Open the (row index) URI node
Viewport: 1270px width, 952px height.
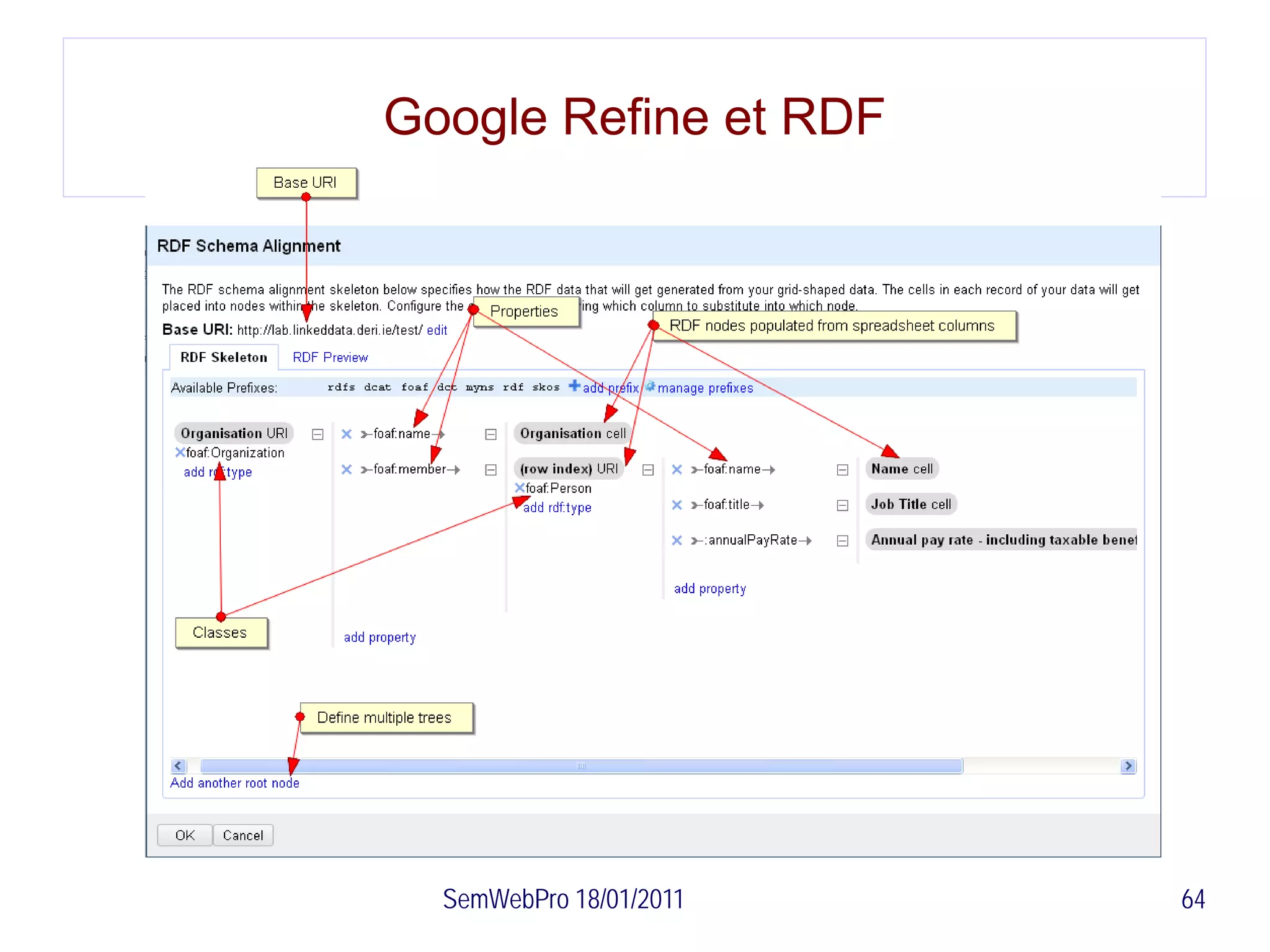(569, 469)
